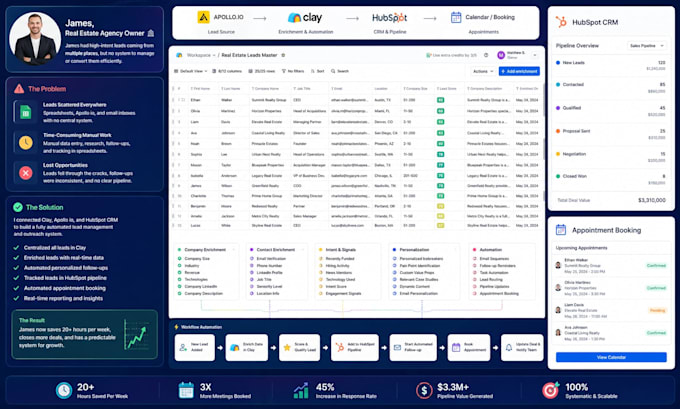The width and height of the screenshot is (680, 409).
Task: Click the Appointment Booking calendar icon
Action: tap(561, 230)
